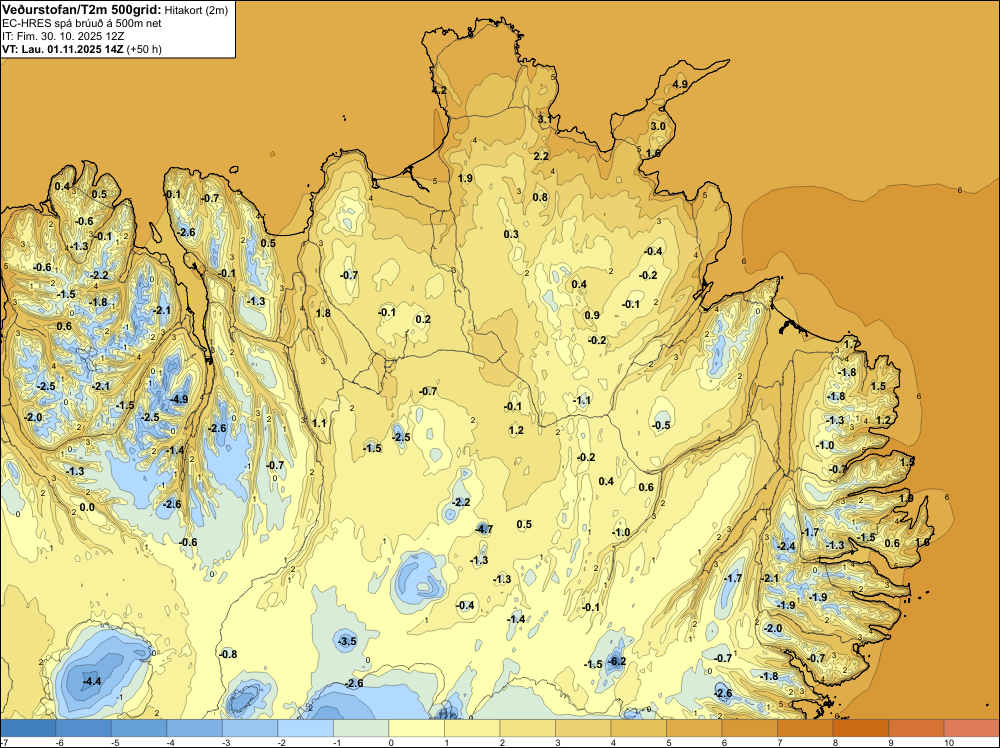Click the color scale segment between -2 and -1

(305, 728)
